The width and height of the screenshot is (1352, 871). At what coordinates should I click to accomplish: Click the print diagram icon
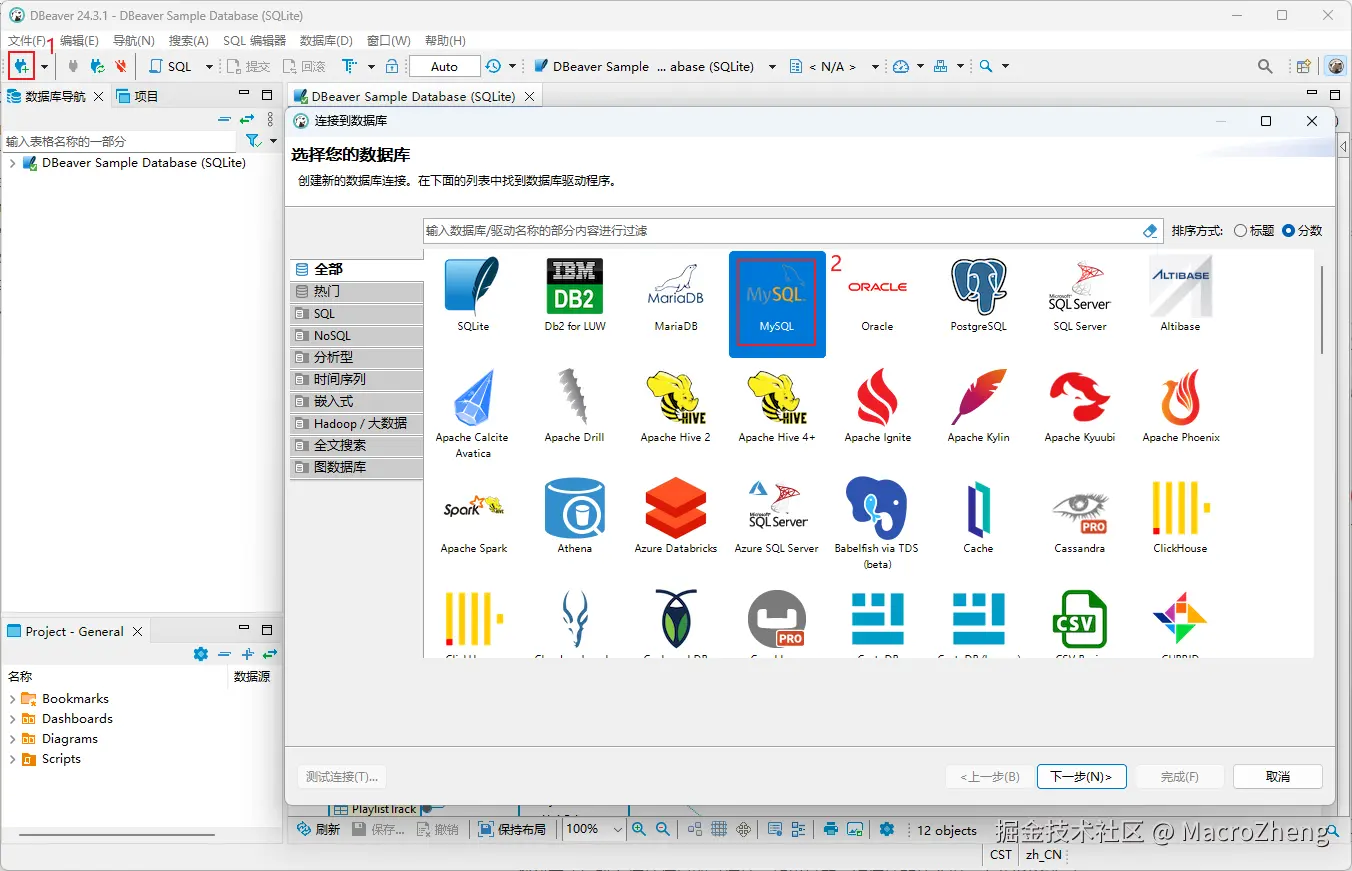(x=831, y=829)
